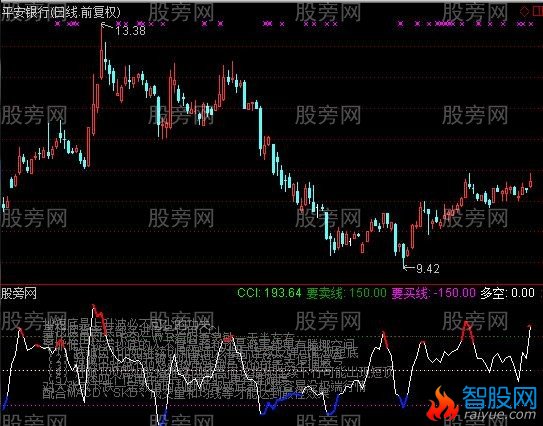Click the CCI: 193.64 indicator value
This screenshot has width=543, height=426.
tap(269, 293)
